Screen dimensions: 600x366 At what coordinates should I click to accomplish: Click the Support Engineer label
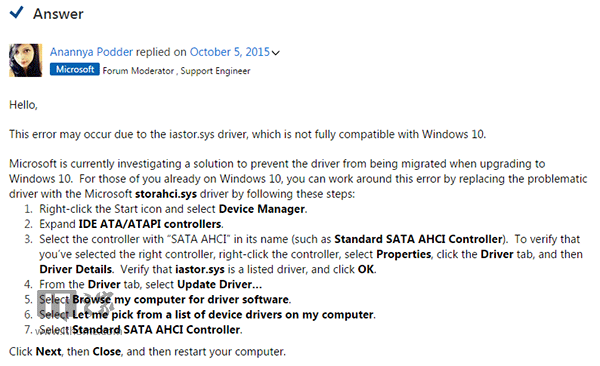click(x=215, y=71)
